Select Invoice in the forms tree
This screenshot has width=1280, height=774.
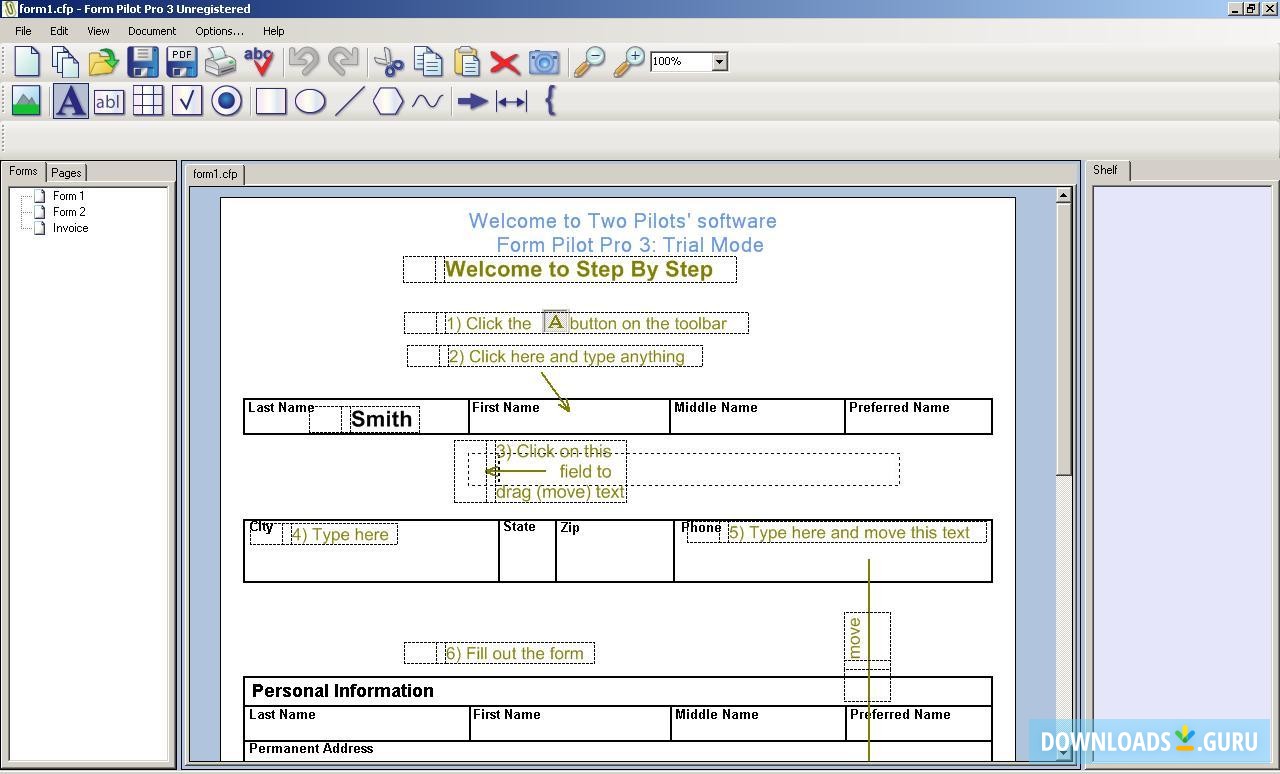pyautogui.click(x=70, y=228)
